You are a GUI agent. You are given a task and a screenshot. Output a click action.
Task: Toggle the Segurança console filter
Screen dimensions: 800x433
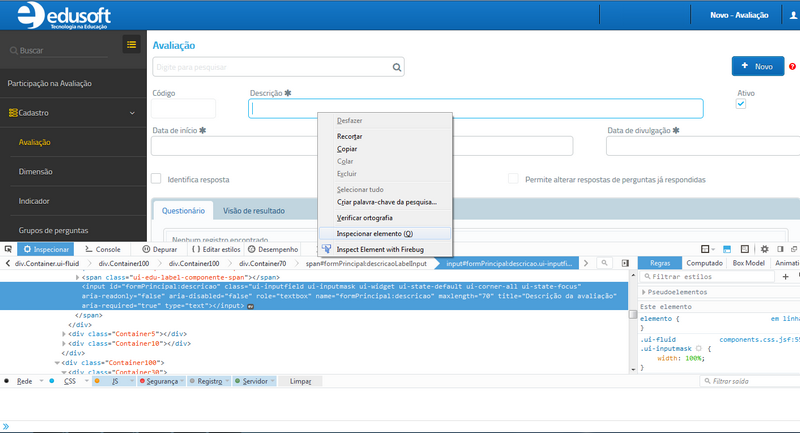pyautogui.click(x=159, y=381)
